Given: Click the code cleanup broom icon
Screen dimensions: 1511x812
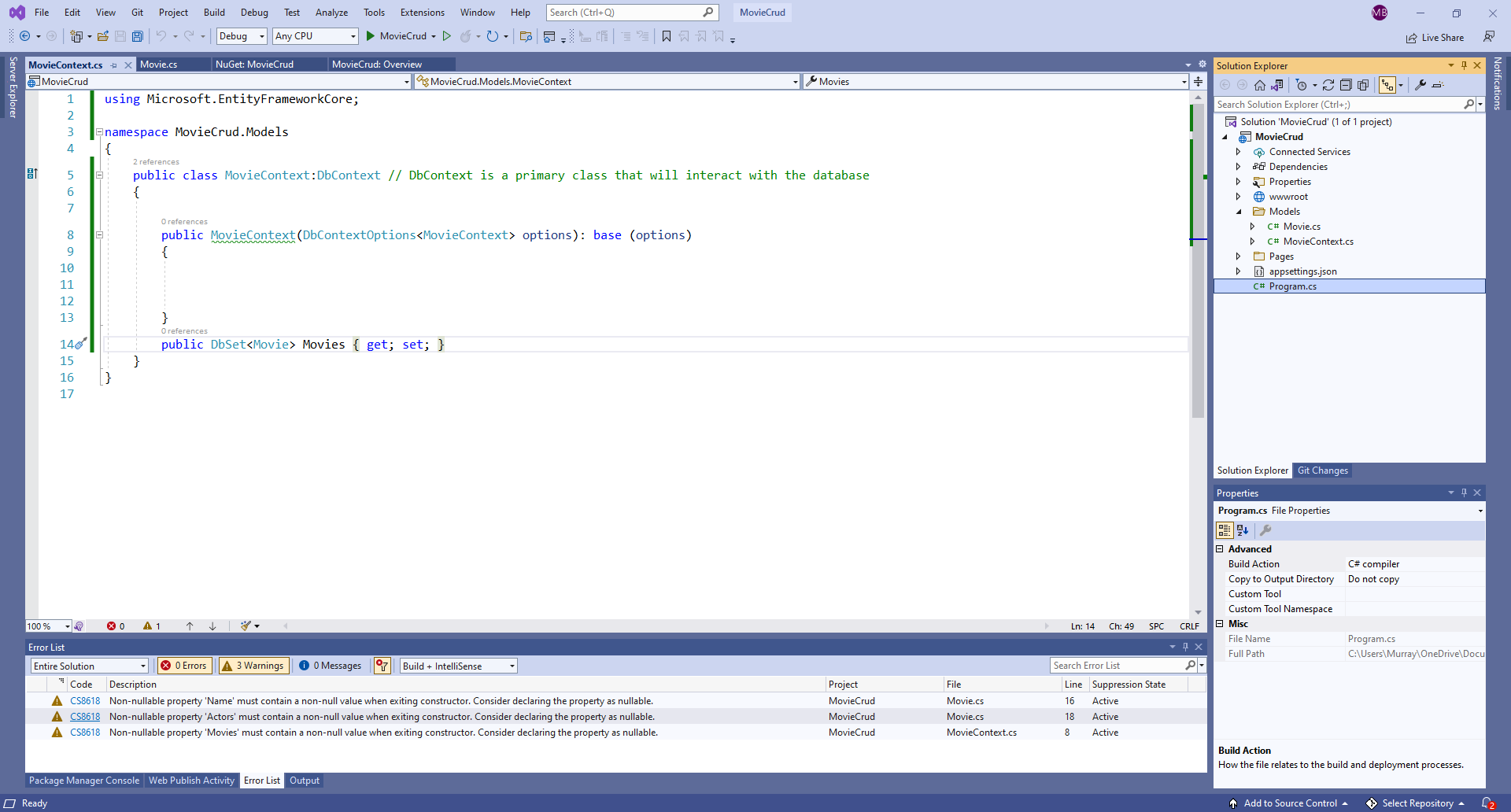Looking at the screenshot, I should pos(246,626).
